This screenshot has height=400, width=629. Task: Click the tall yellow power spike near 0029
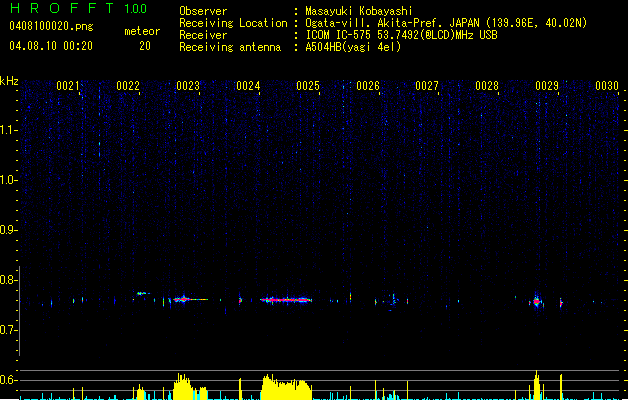pyautogui.click(x=537, y=385)
